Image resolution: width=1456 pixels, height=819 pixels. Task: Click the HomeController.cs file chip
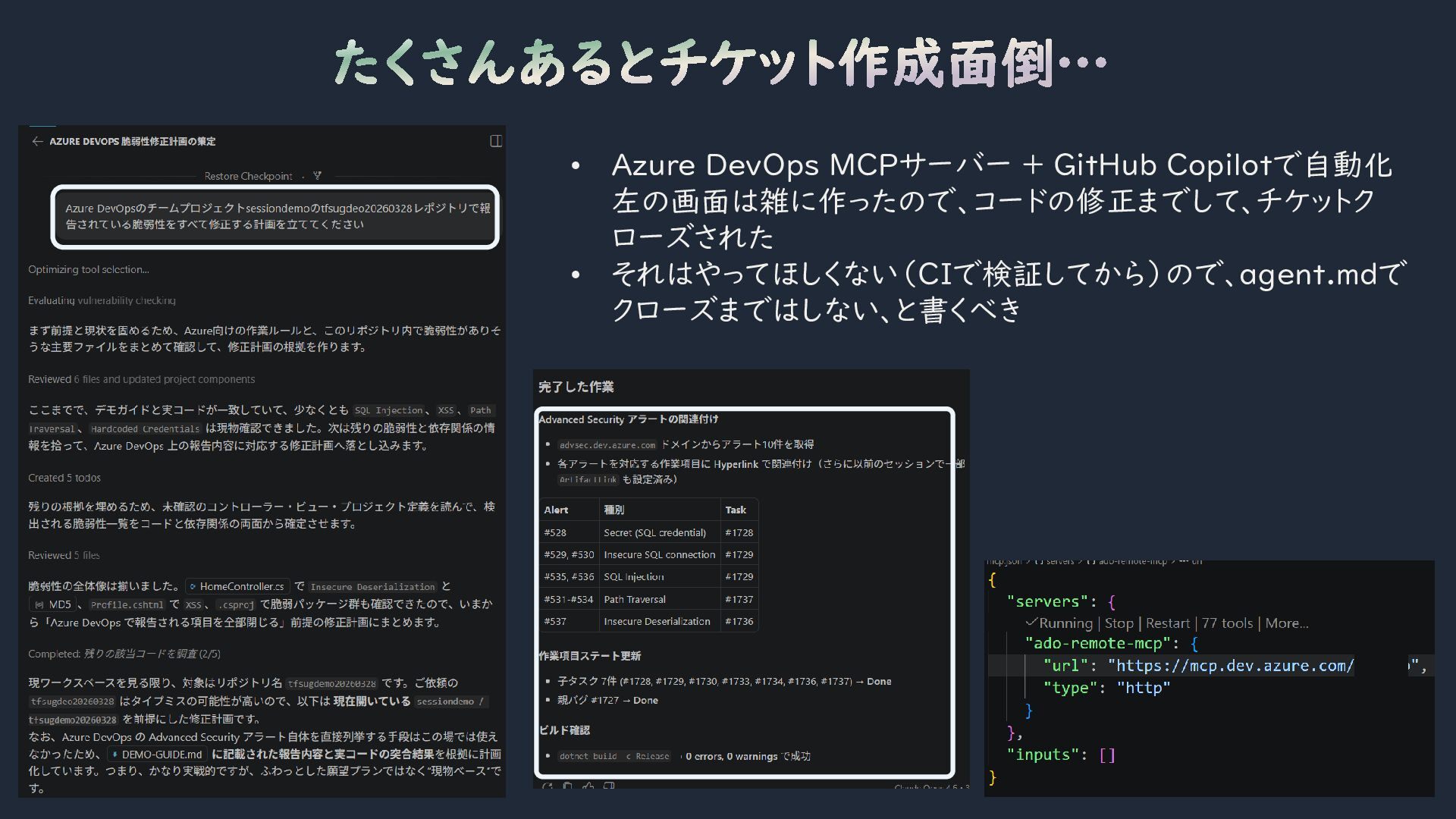click(237, 586)
